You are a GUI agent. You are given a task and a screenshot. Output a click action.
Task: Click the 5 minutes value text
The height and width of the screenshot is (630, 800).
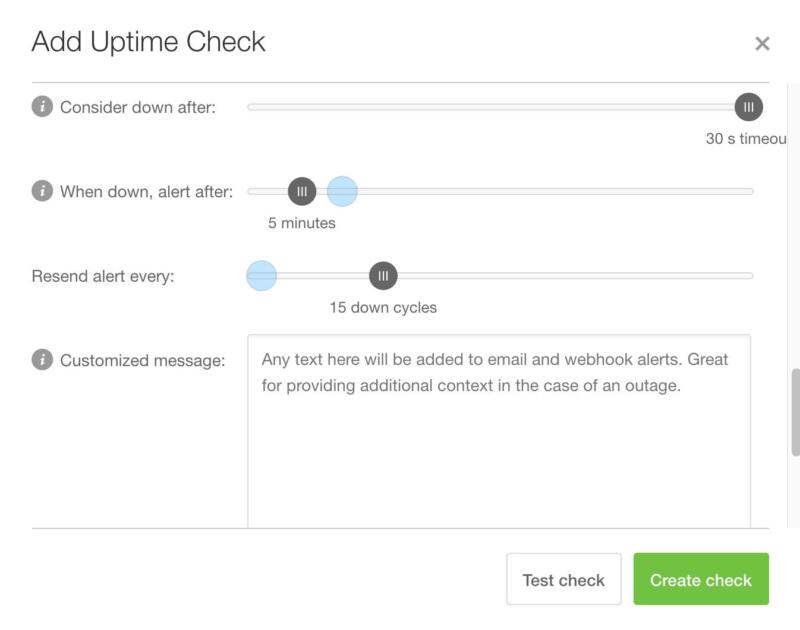click(302, 223)
